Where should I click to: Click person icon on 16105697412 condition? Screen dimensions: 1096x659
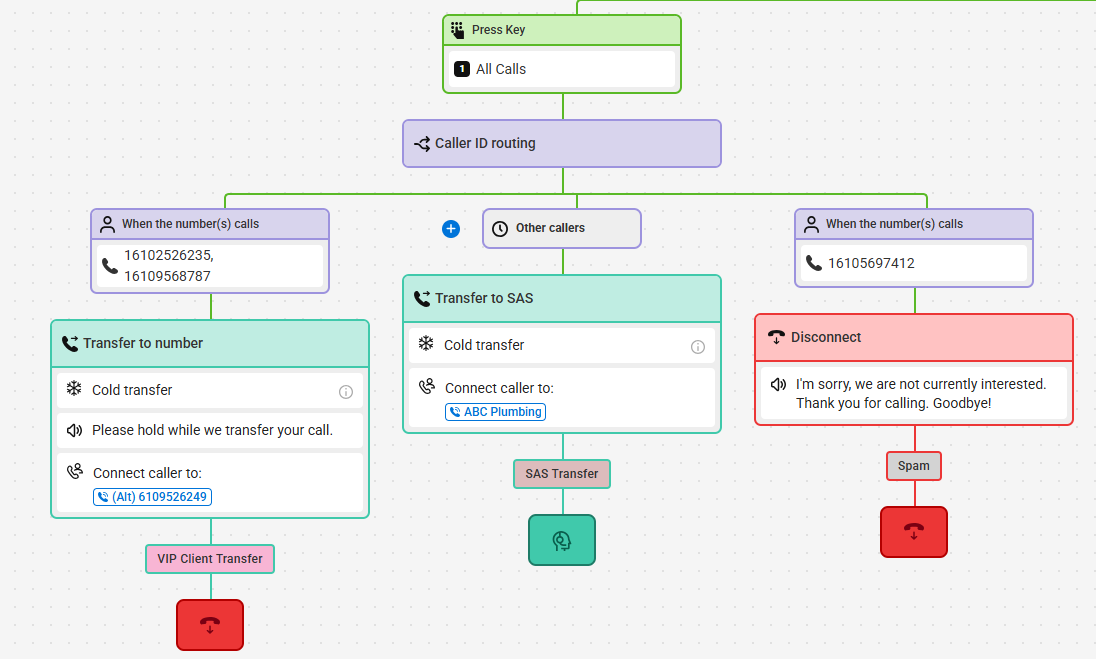pyautogui.click(x=811, y=224)
